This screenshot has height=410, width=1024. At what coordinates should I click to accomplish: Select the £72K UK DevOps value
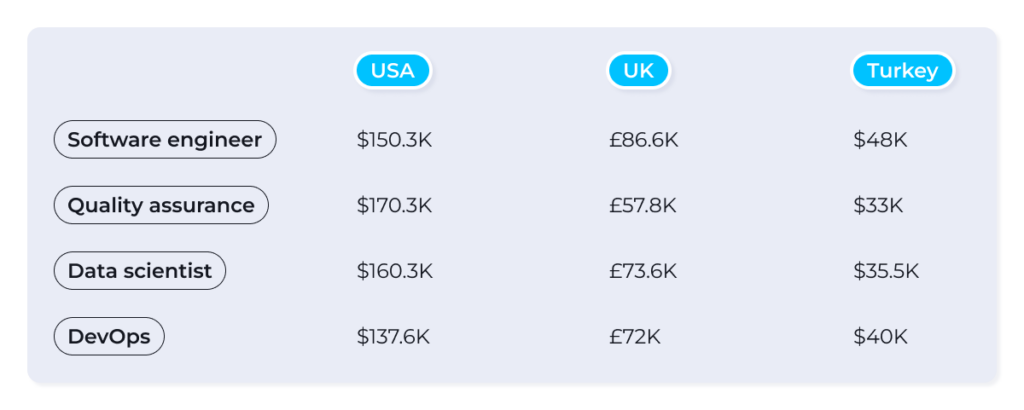click(634, 337)
